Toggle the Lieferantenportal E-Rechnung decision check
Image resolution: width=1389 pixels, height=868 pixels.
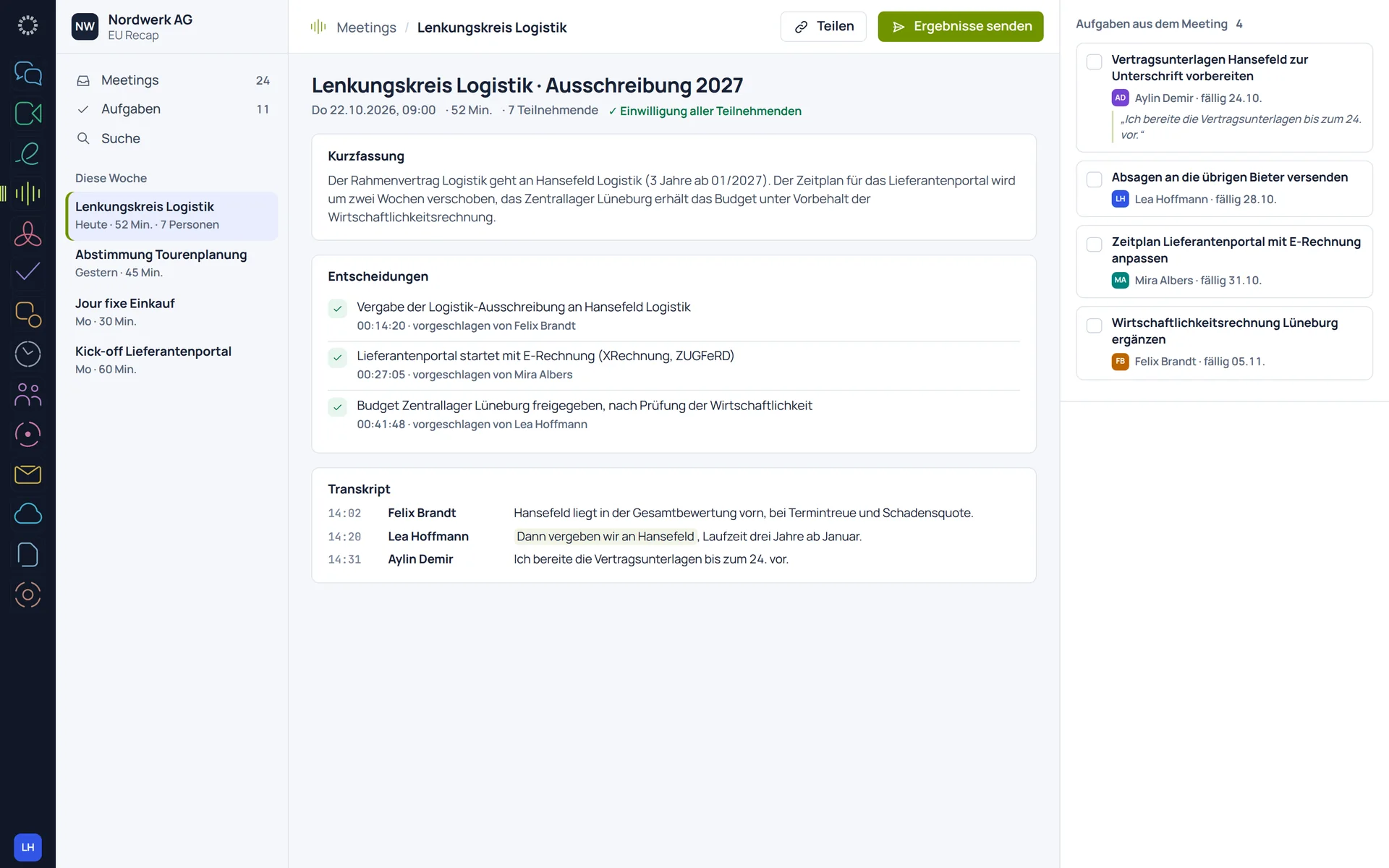[x=337, y=358]
